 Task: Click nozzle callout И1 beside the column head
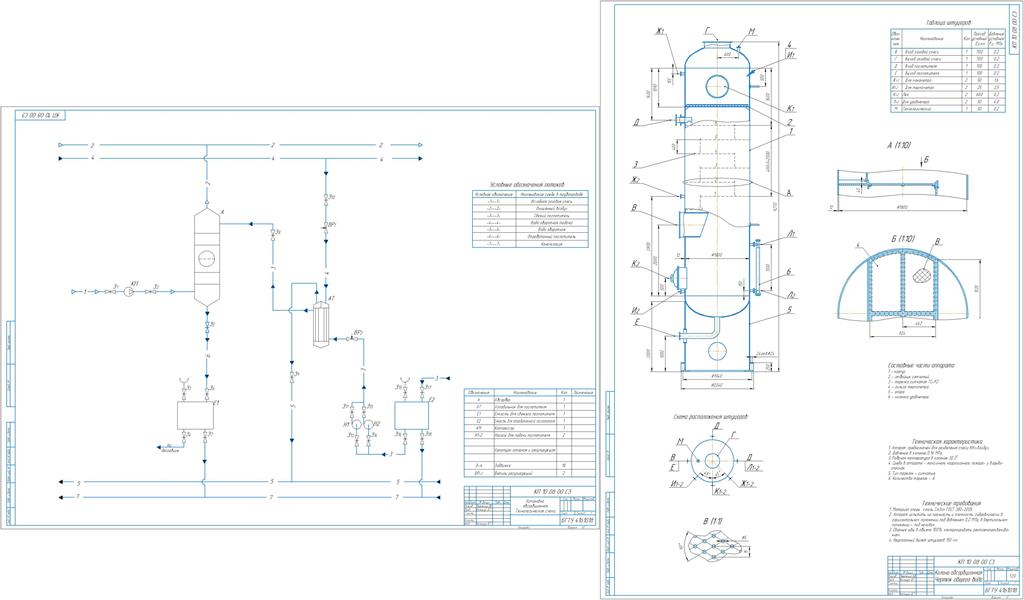(x=790, y=55)
